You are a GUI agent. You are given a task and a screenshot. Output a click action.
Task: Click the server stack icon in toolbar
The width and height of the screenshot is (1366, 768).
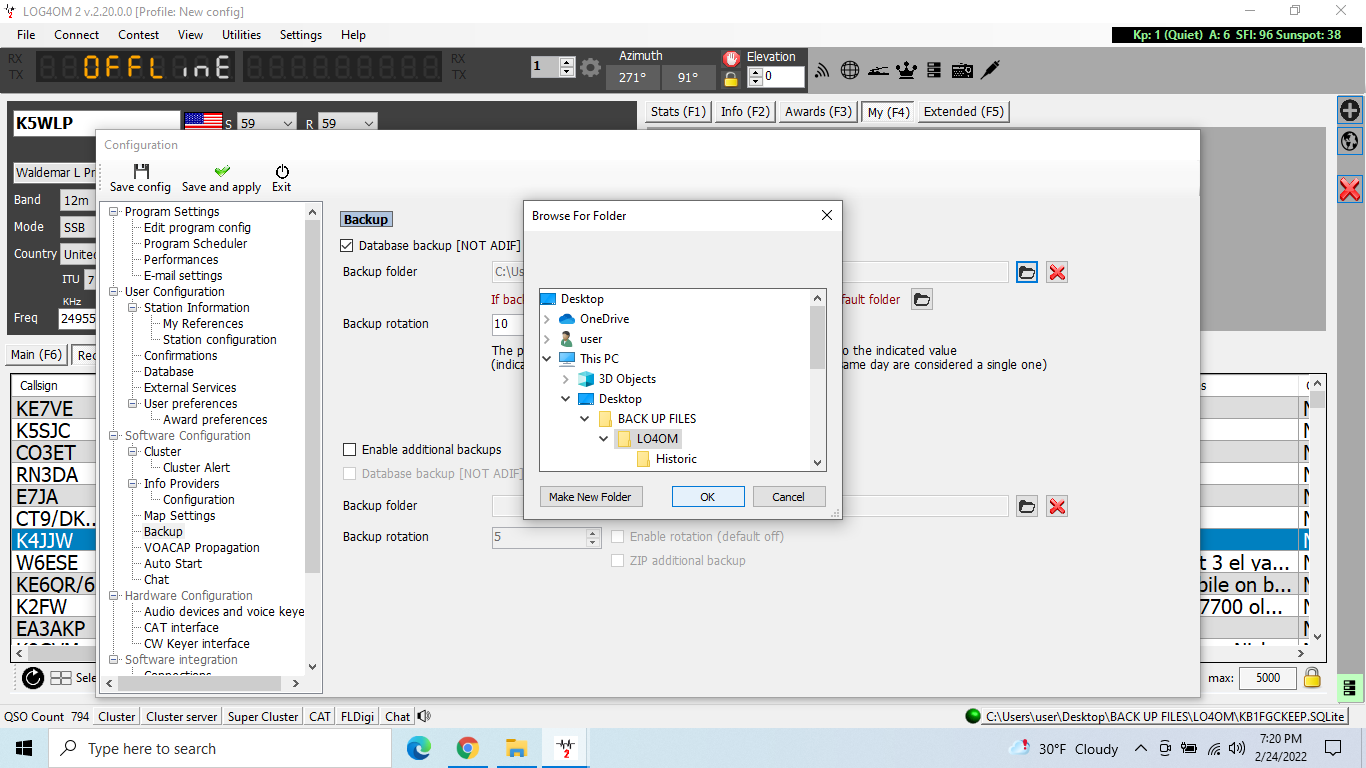(x=934, y=70)
